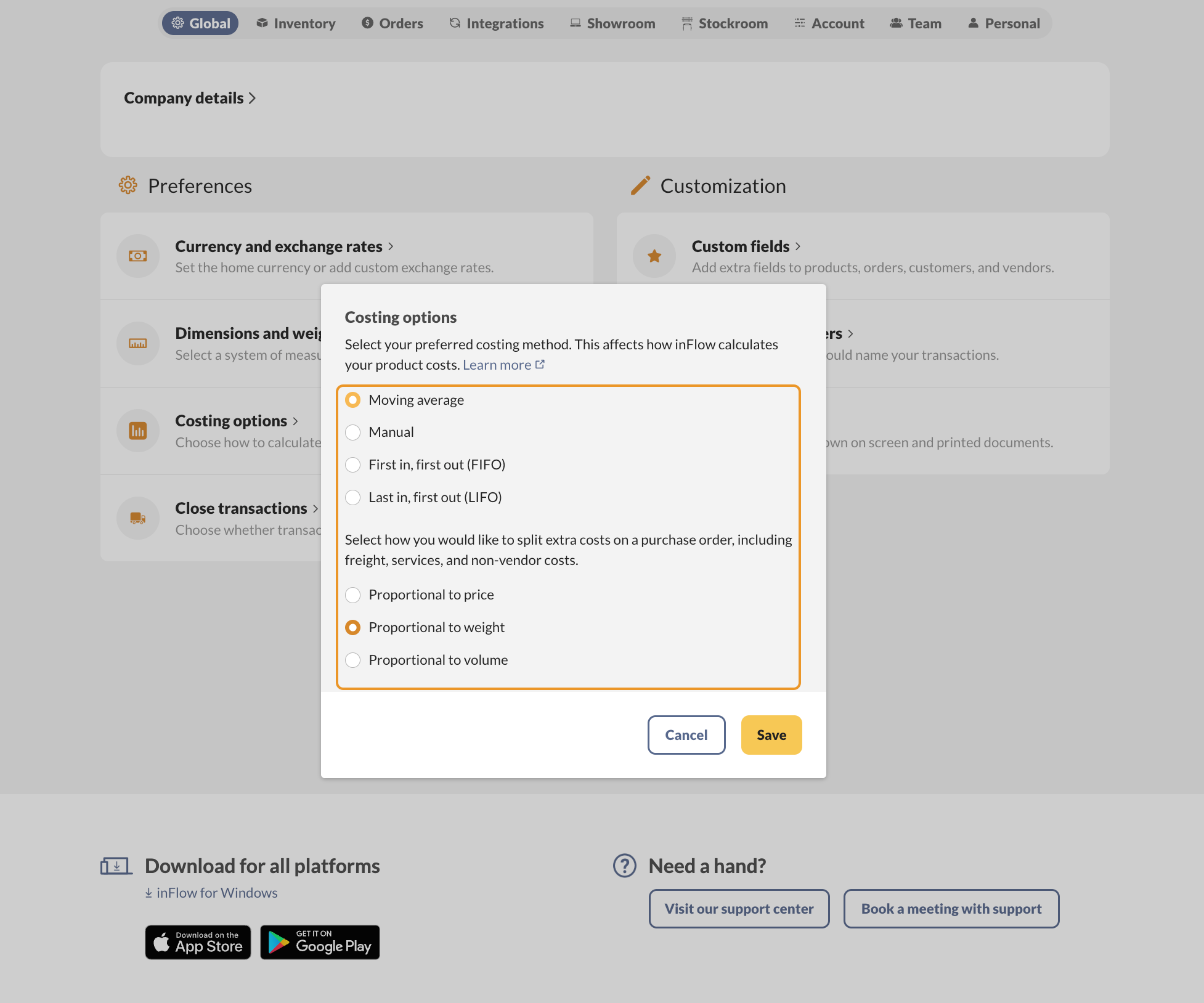This screenshot has height=1003, width=1204.
Task: Select the Manual costing method
Action: pyautogui.click(x=352, y=432)
